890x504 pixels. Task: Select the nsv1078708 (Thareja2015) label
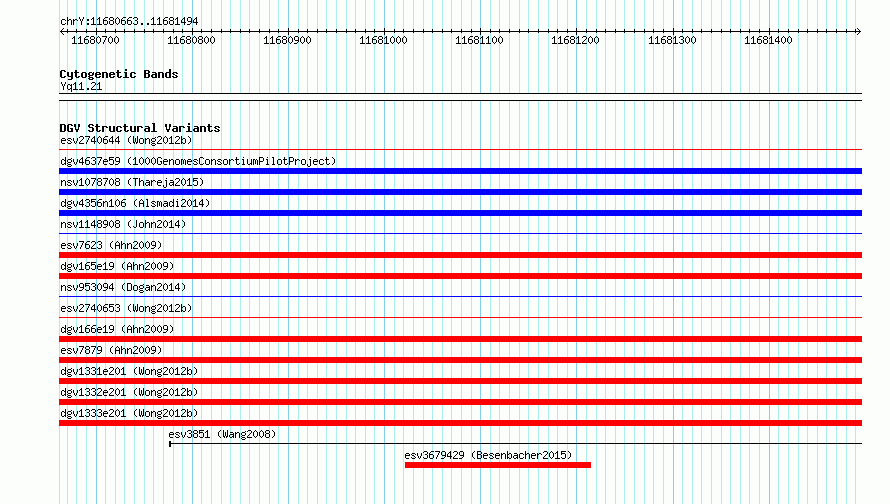[x=132, y=182]
